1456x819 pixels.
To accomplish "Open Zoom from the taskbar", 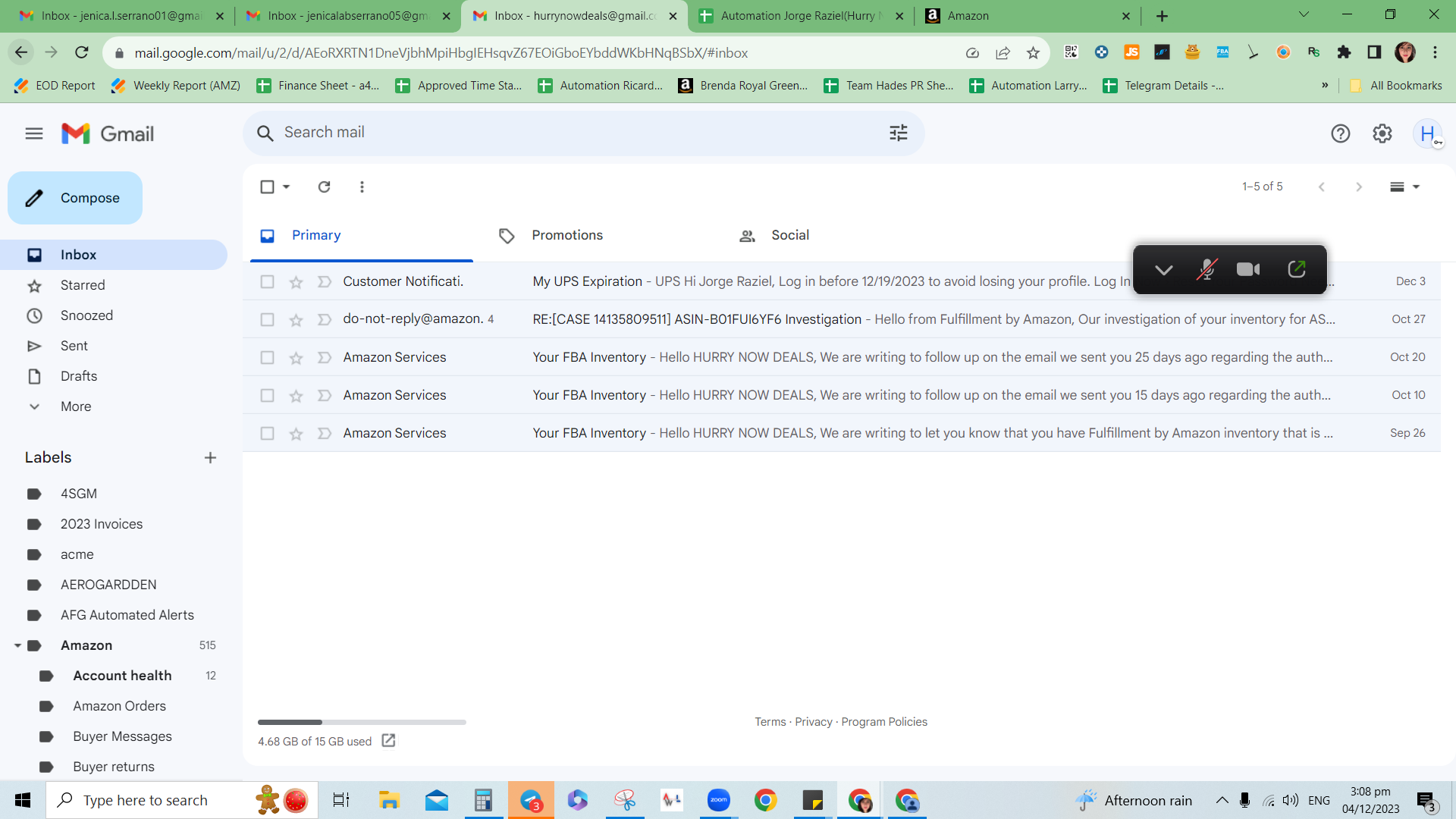I will coord(718,800).
